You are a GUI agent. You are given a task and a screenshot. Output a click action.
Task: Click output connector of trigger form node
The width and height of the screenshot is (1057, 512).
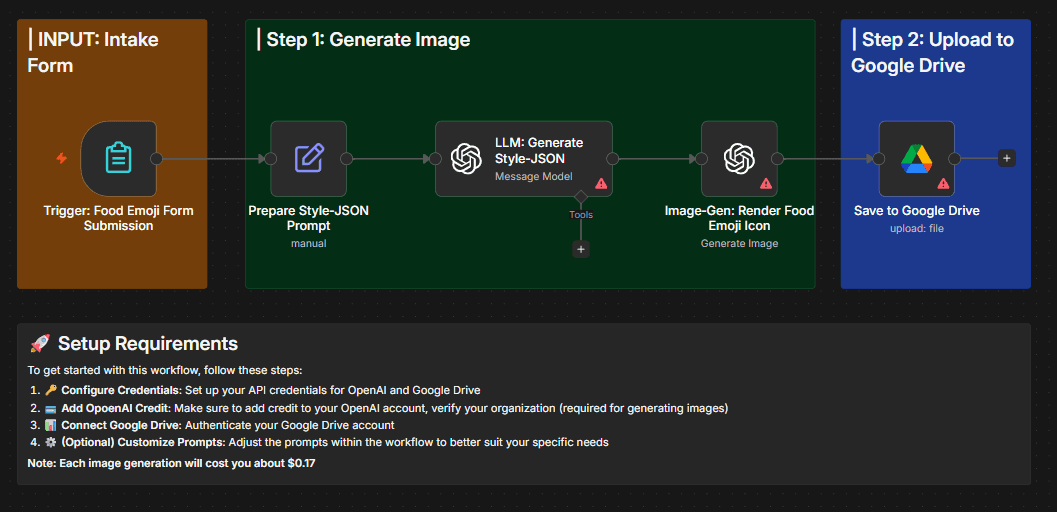coord(156,158)
